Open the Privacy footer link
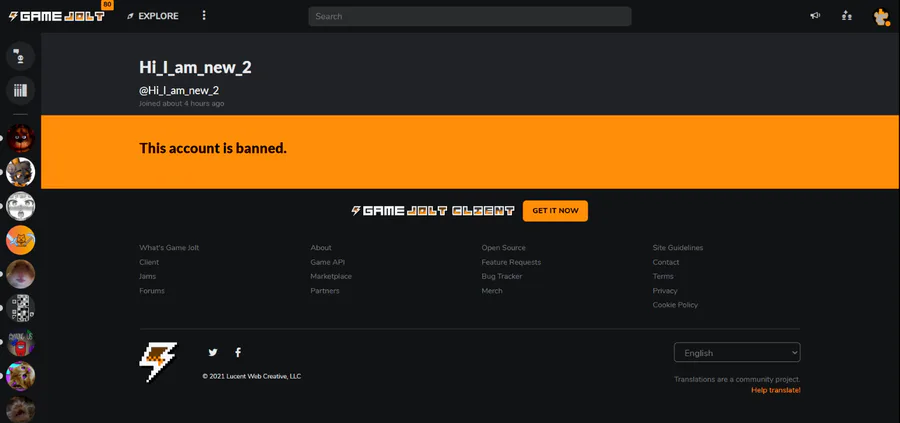This screenshot has height=423, width=900. tap(665, 291)
